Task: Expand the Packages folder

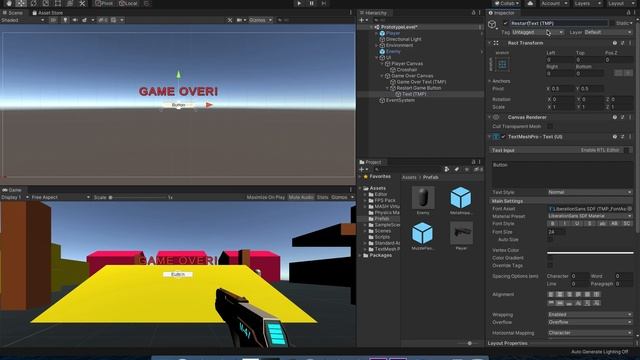Action: click(x=361, y=256)
